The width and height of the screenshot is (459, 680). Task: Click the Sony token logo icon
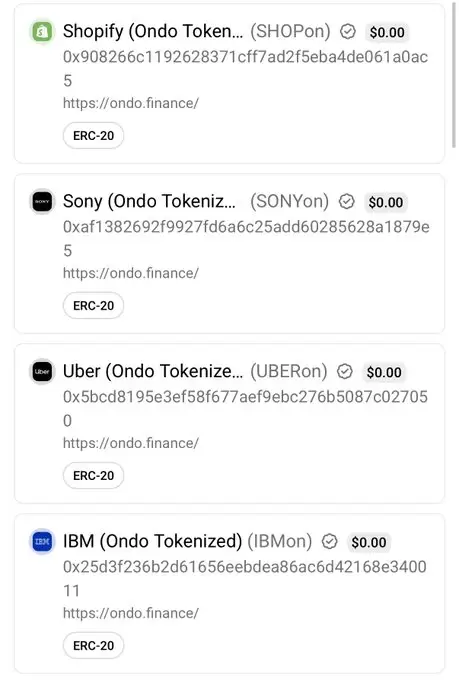(42, 201)
